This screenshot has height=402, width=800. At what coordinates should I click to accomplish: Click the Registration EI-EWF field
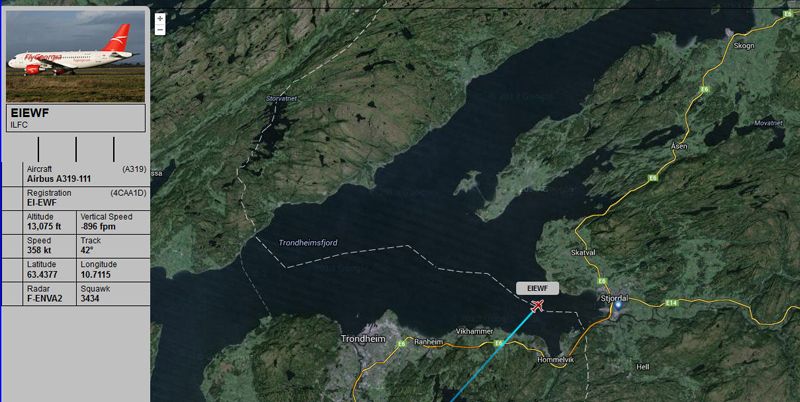point(86,198)
